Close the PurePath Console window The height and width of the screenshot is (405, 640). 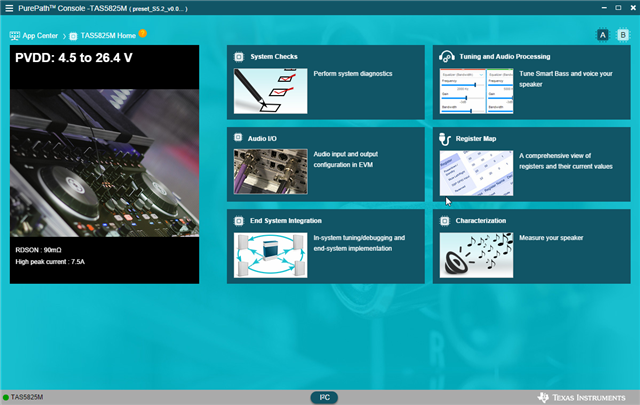pos(633,8)
